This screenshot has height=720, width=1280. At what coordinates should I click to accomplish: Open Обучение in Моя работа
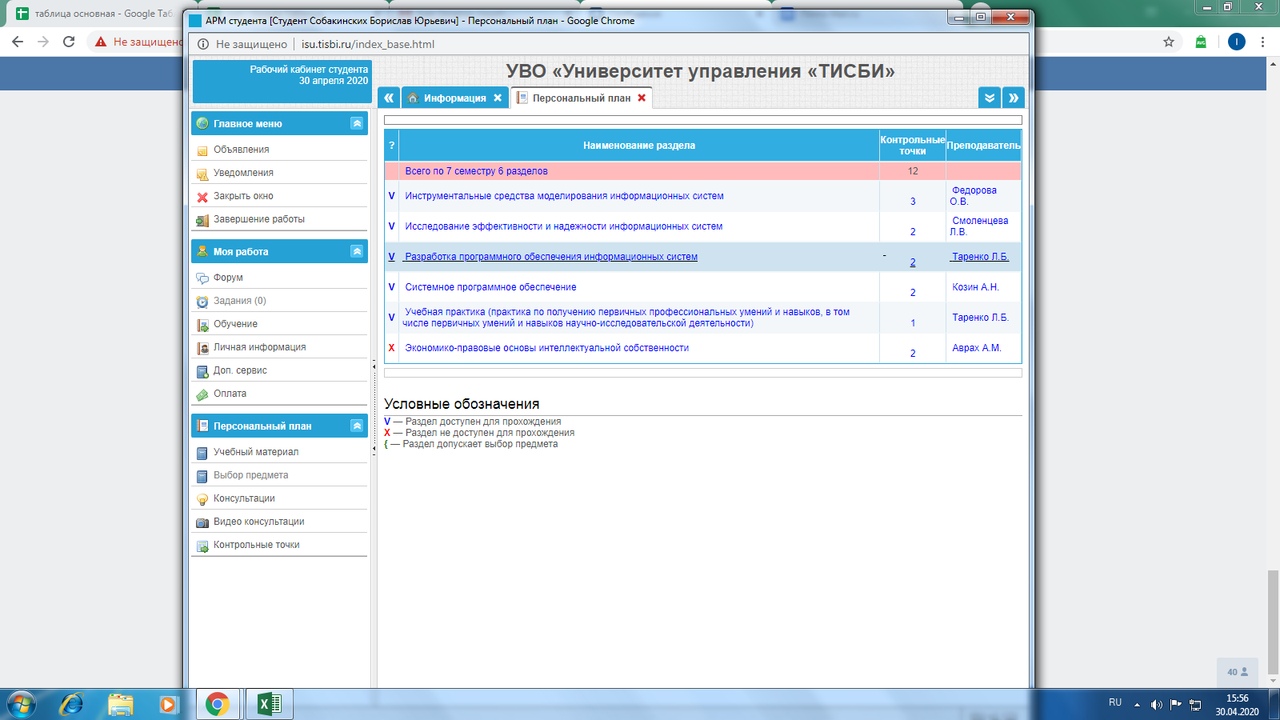pyautogui.click(x=235, y=324)
